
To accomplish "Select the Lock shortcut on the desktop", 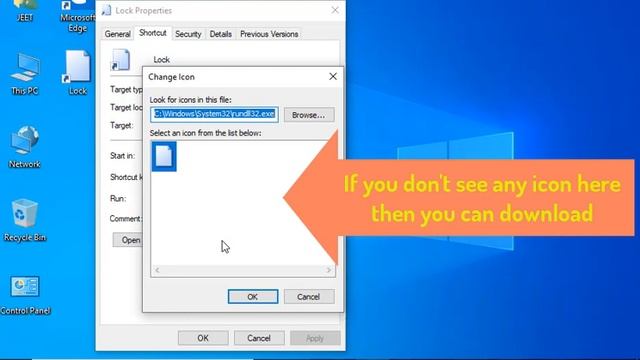I will click(x=77, y=73).
